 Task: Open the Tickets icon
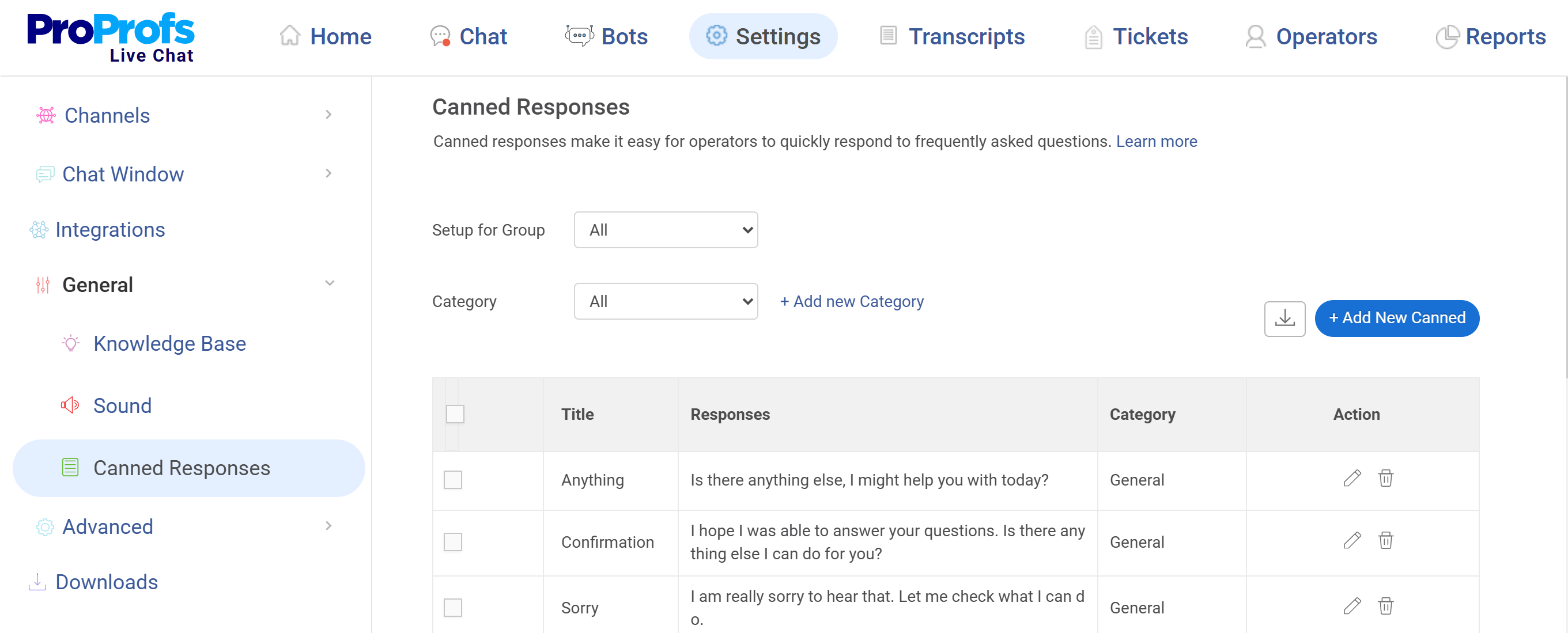pyautogui.click(x=1093, y=36)
